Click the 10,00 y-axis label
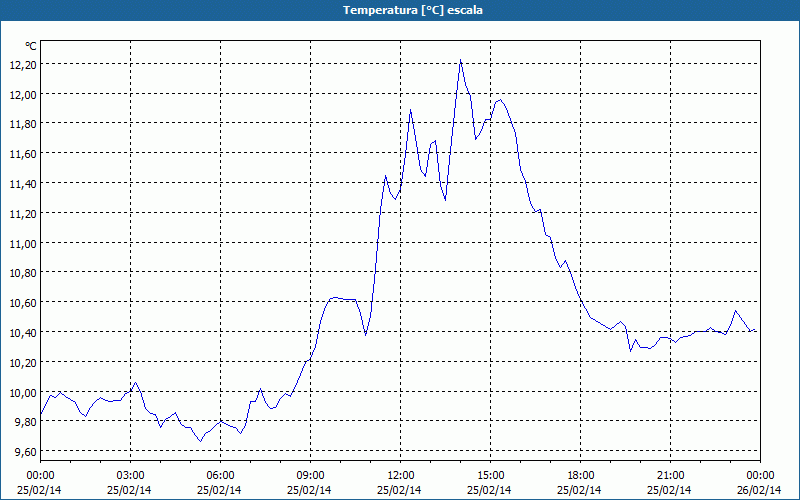The width and height of the screenshot is (800, 500). pyautogui.click(x=23, y=392)
